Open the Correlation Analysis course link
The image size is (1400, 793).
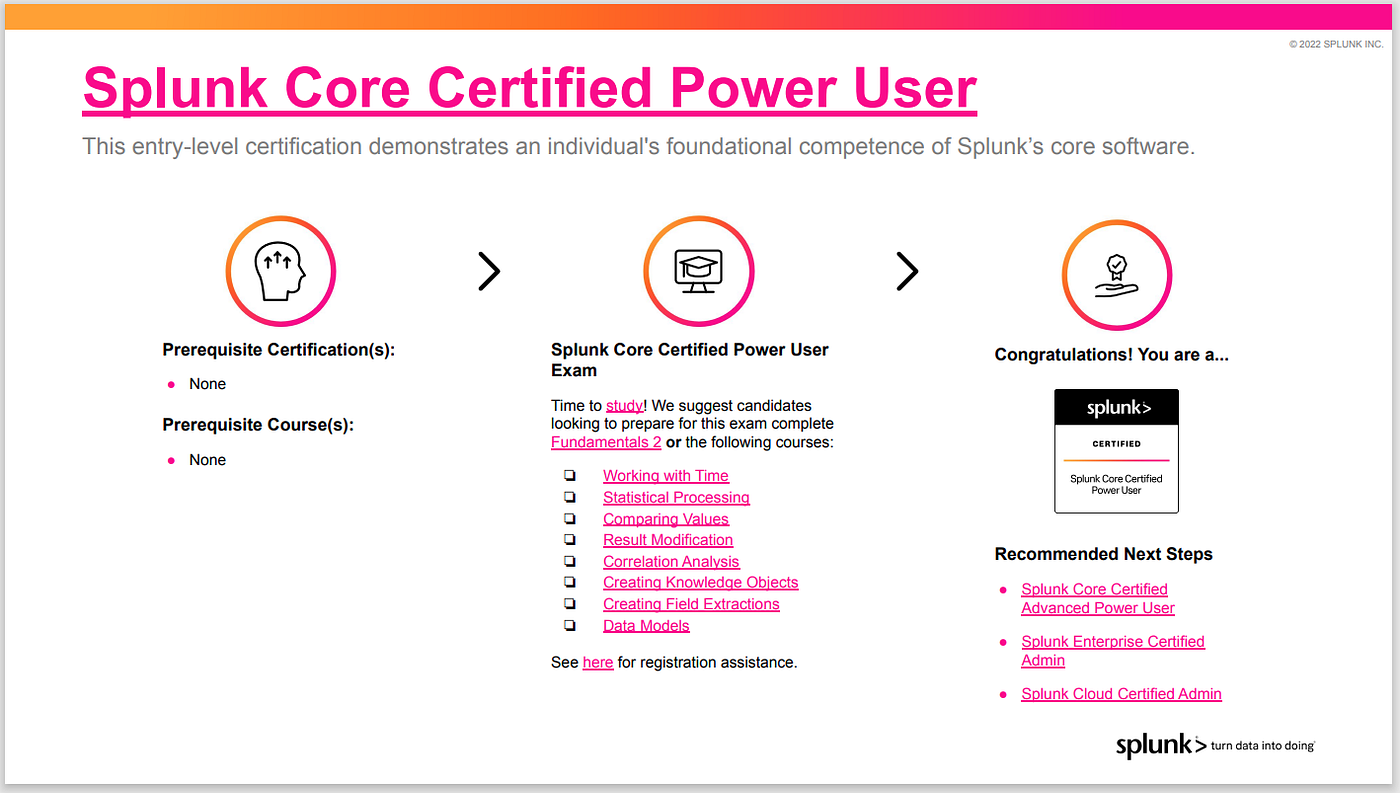671,562
